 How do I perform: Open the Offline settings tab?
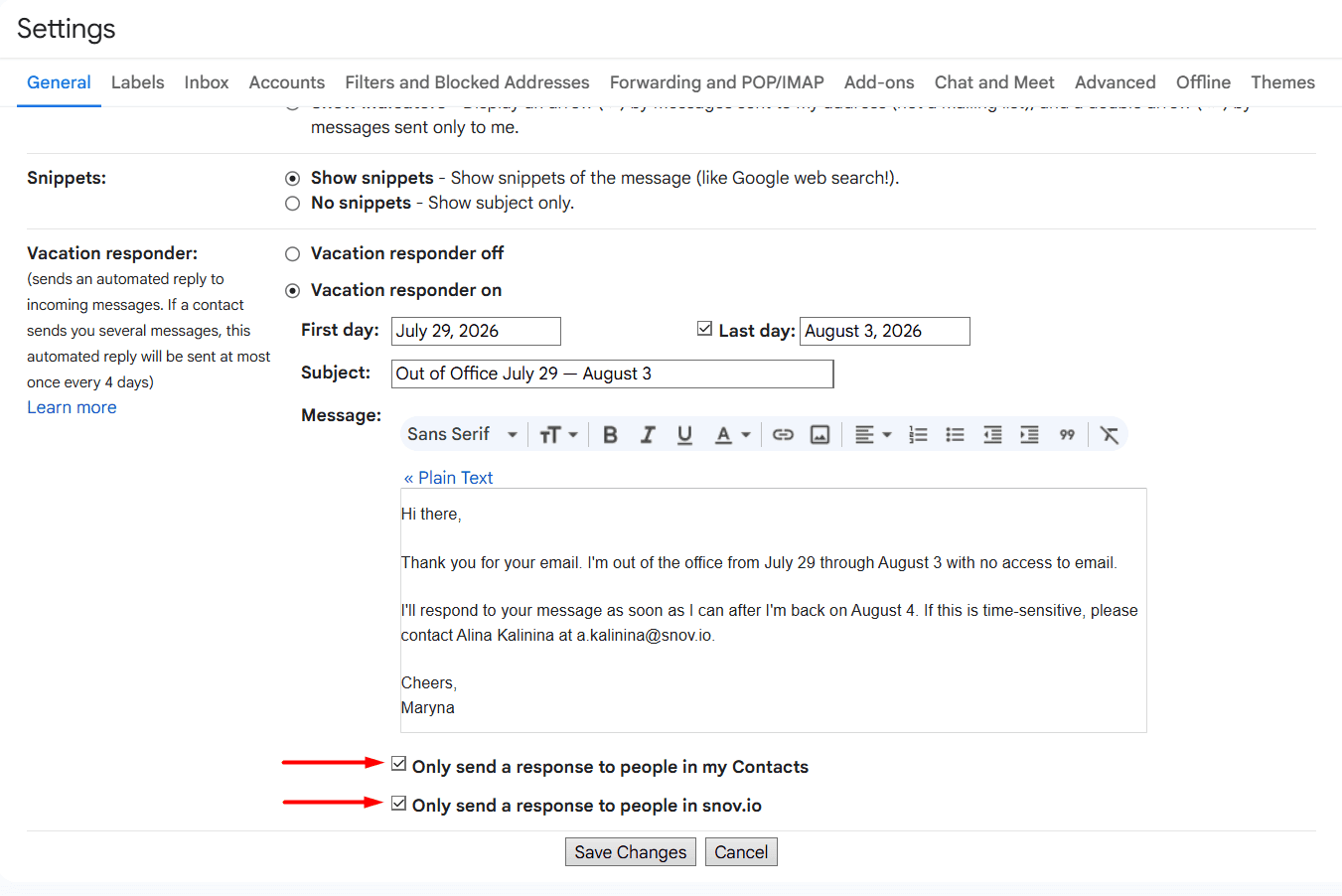point(1203,82)
